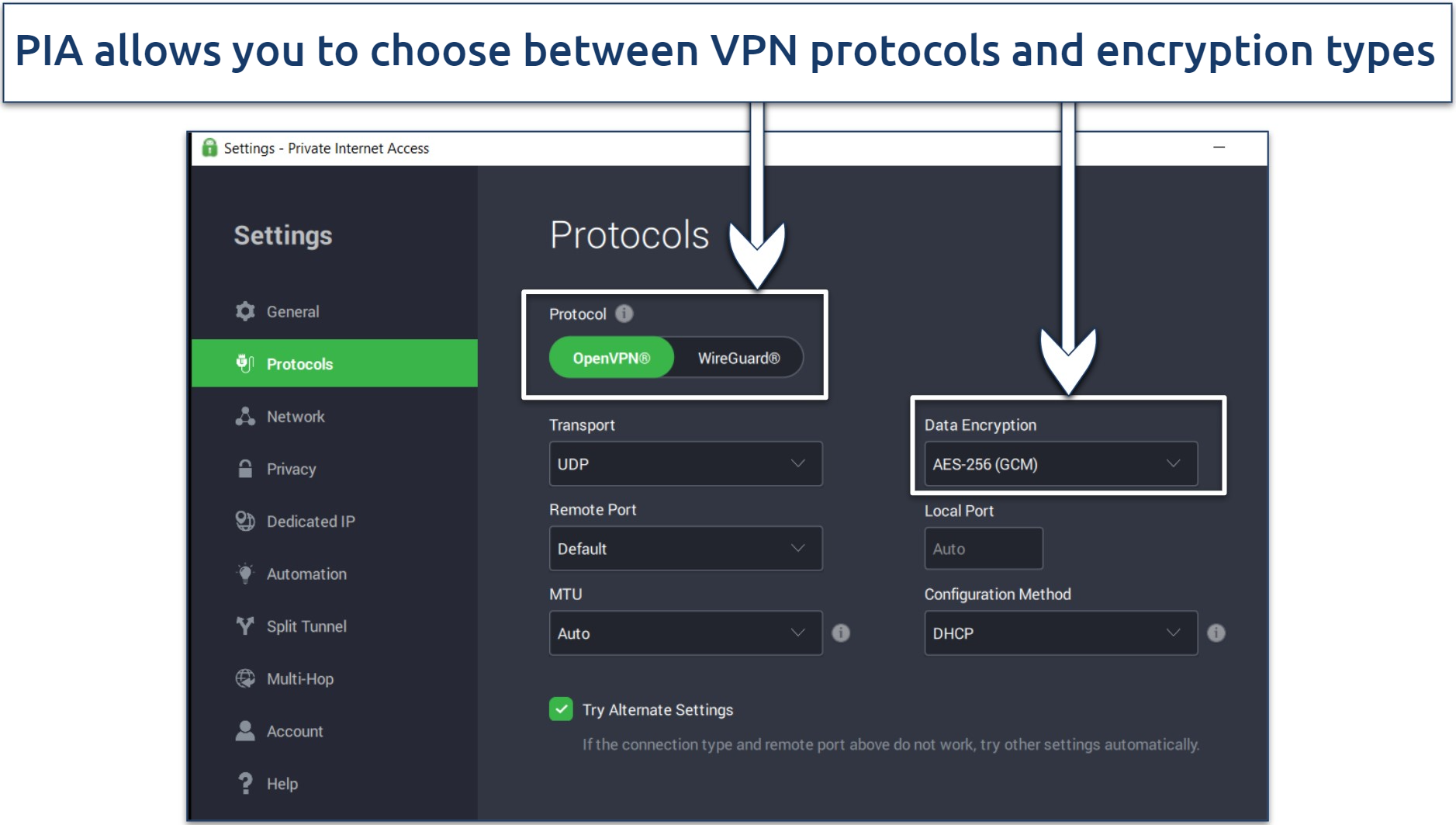Click the Protocol info tooltip icon
Image resolution: width=1456 pixels, height=825 pixels.
625,314
